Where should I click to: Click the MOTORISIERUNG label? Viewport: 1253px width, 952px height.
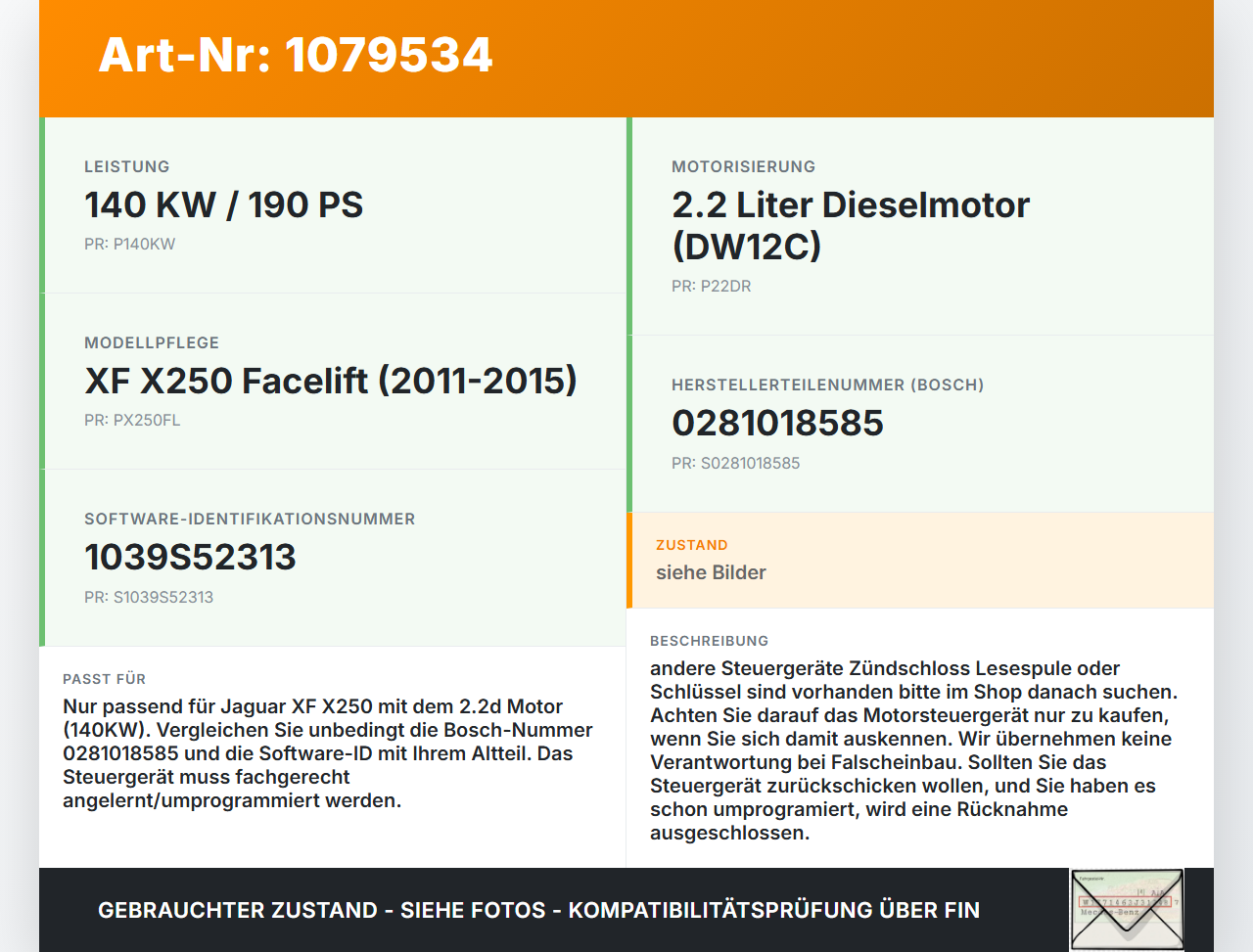pyautogui.click(x=743, y=166)
